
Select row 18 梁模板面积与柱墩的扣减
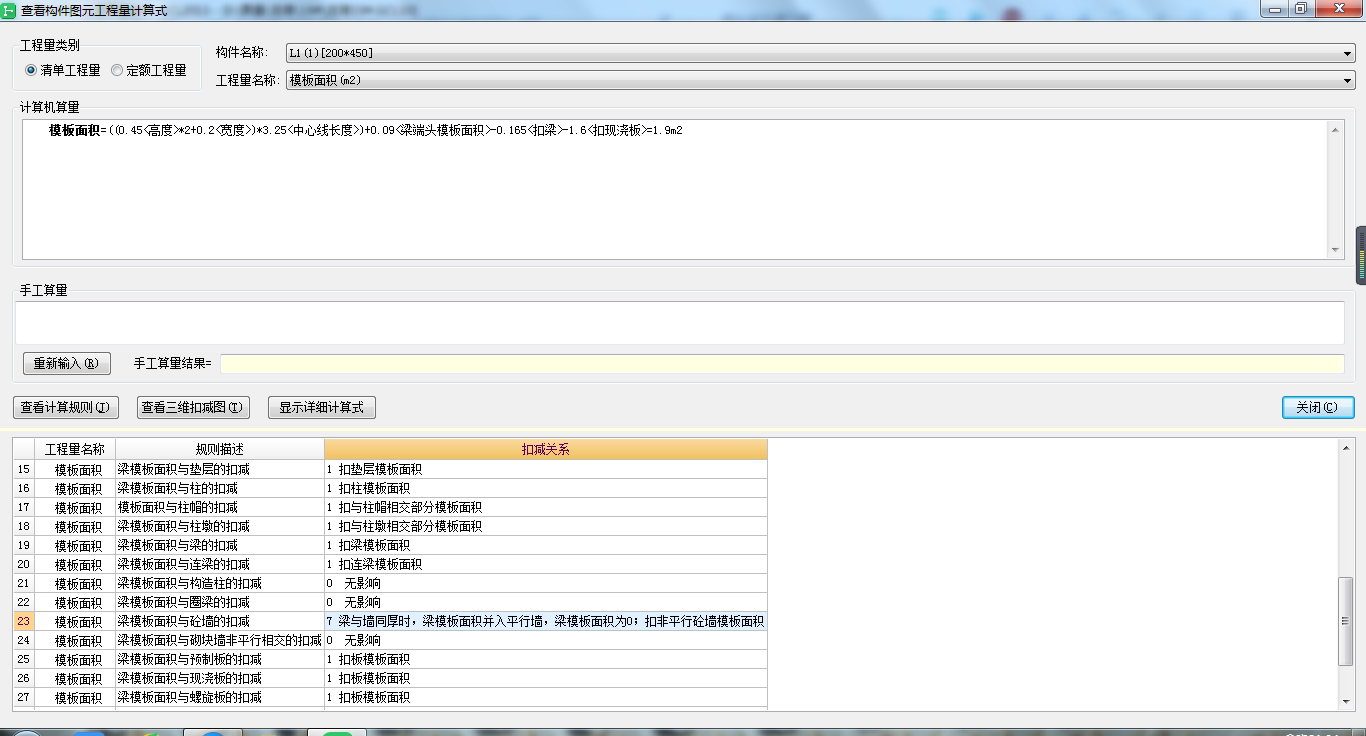pos(390,526)
